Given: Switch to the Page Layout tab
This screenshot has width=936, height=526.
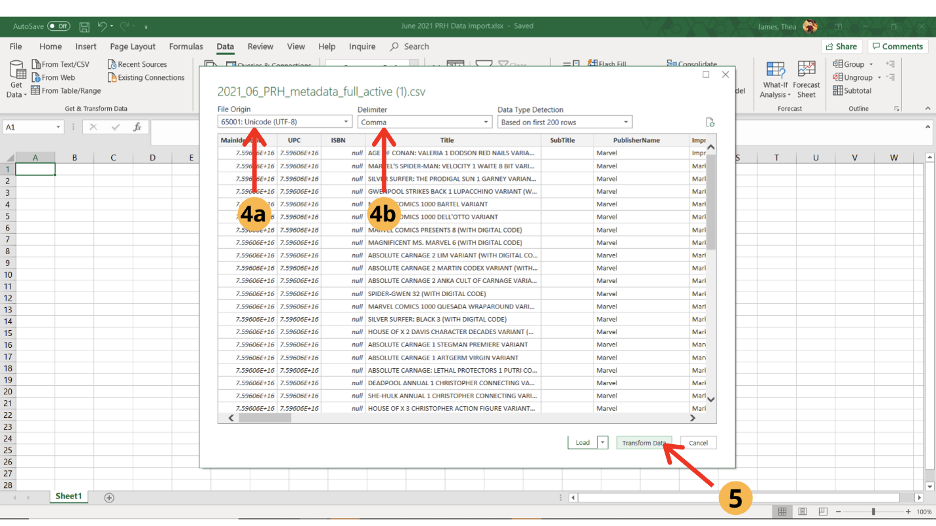Looking at the screenshot, I should click(133, 47).
